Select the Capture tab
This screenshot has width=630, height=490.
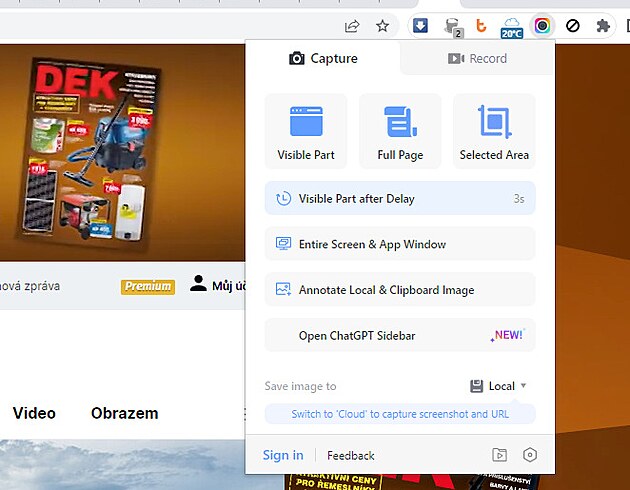tap(323, 58)
